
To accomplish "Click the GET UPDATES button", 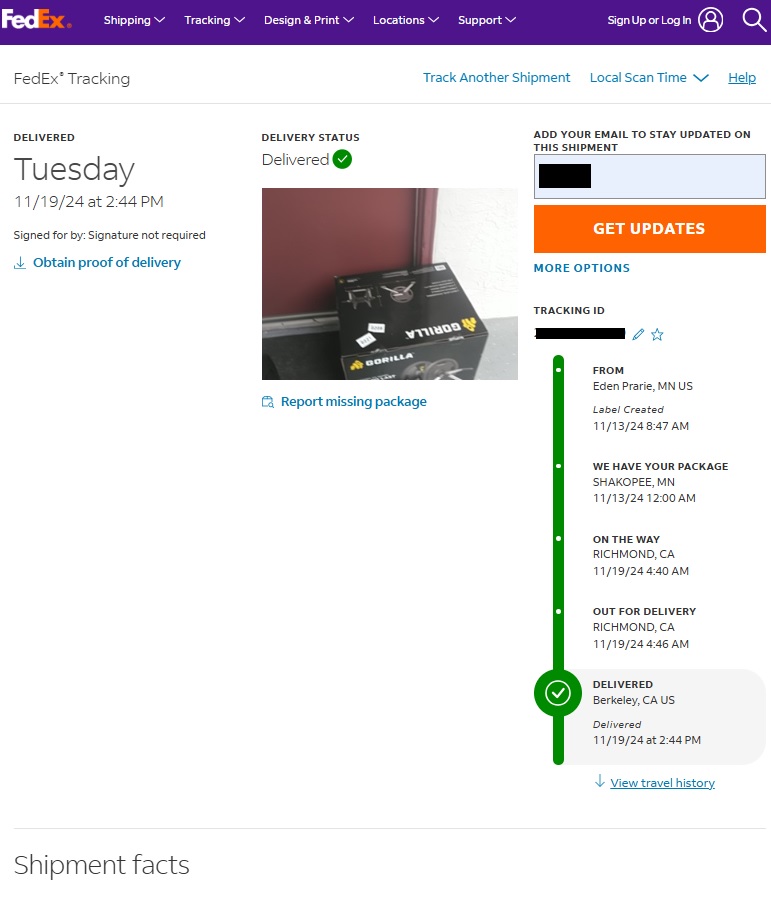I will click(650, 229).
